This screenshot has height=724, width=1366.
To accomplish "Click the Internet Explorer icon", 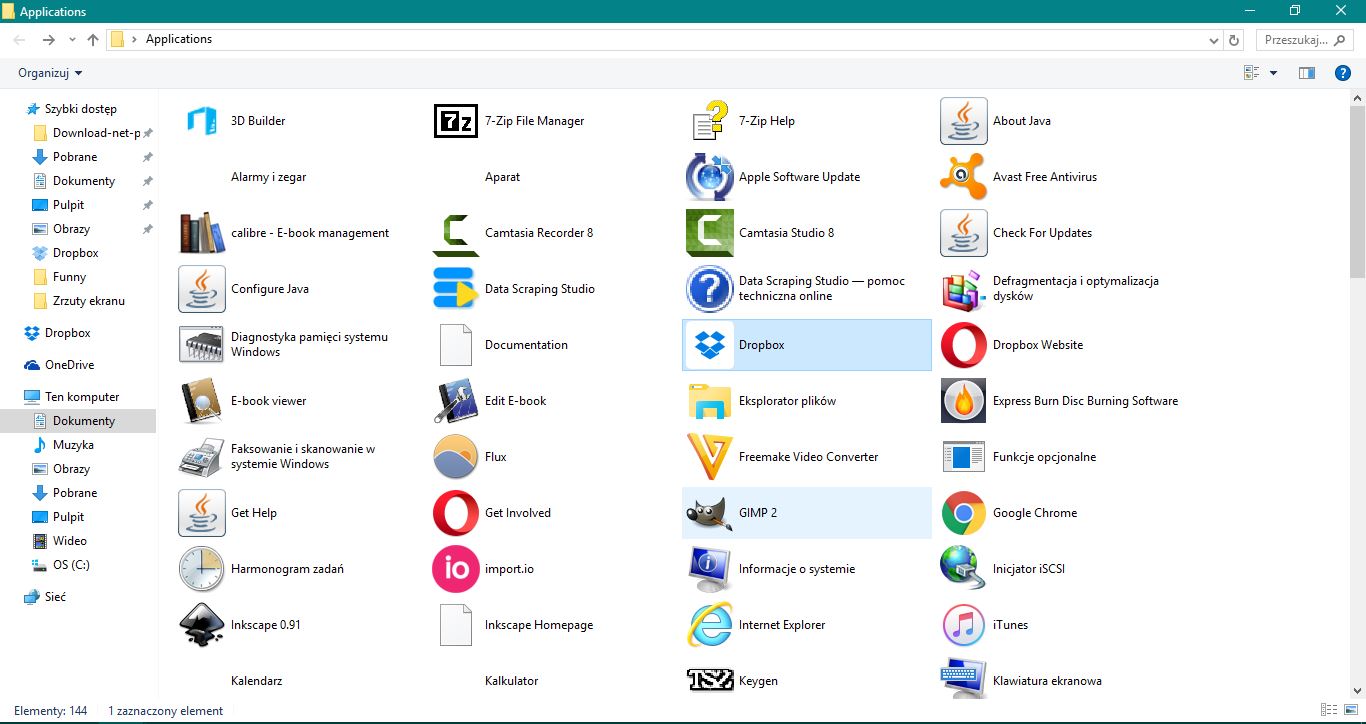I will [x=710, y=625].
